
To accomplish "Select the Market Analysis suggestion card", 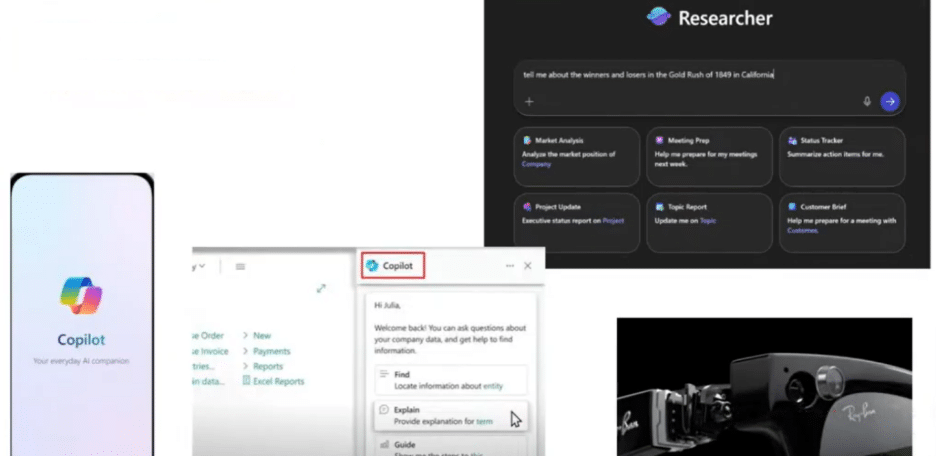I will pos(577,155).
